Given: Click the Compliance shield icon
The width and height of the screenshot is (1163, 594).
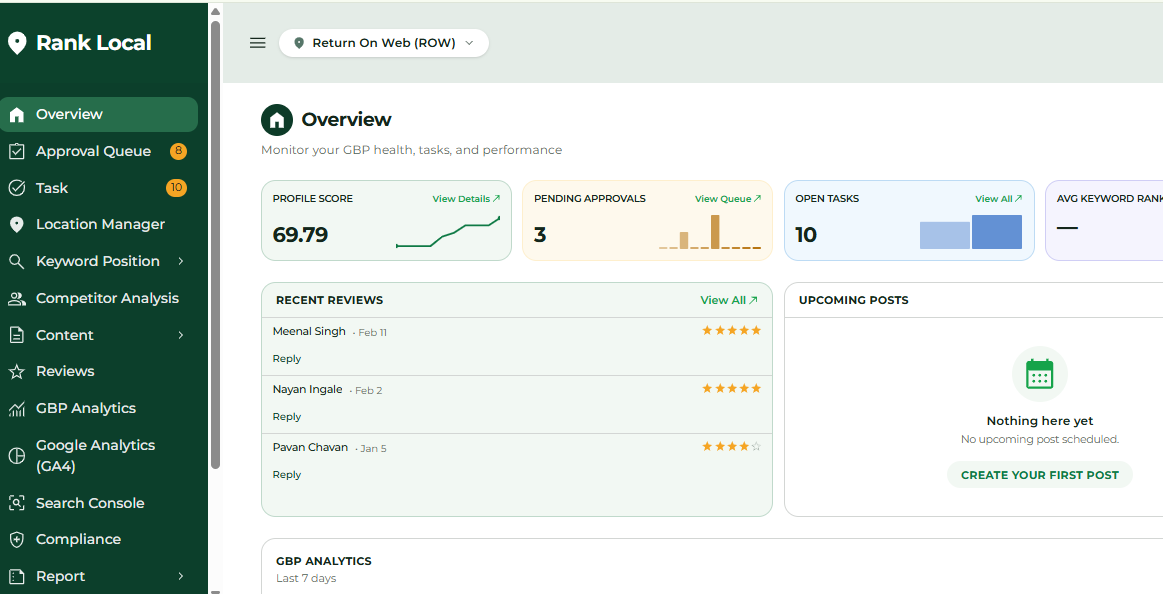Looking at the screenshot, I should [16, 540].
